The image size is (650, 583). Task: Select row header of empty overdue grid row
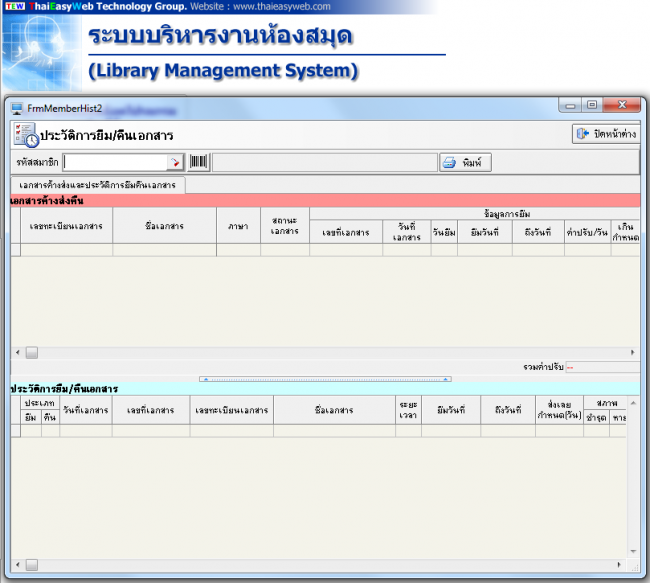click(16, 250)
